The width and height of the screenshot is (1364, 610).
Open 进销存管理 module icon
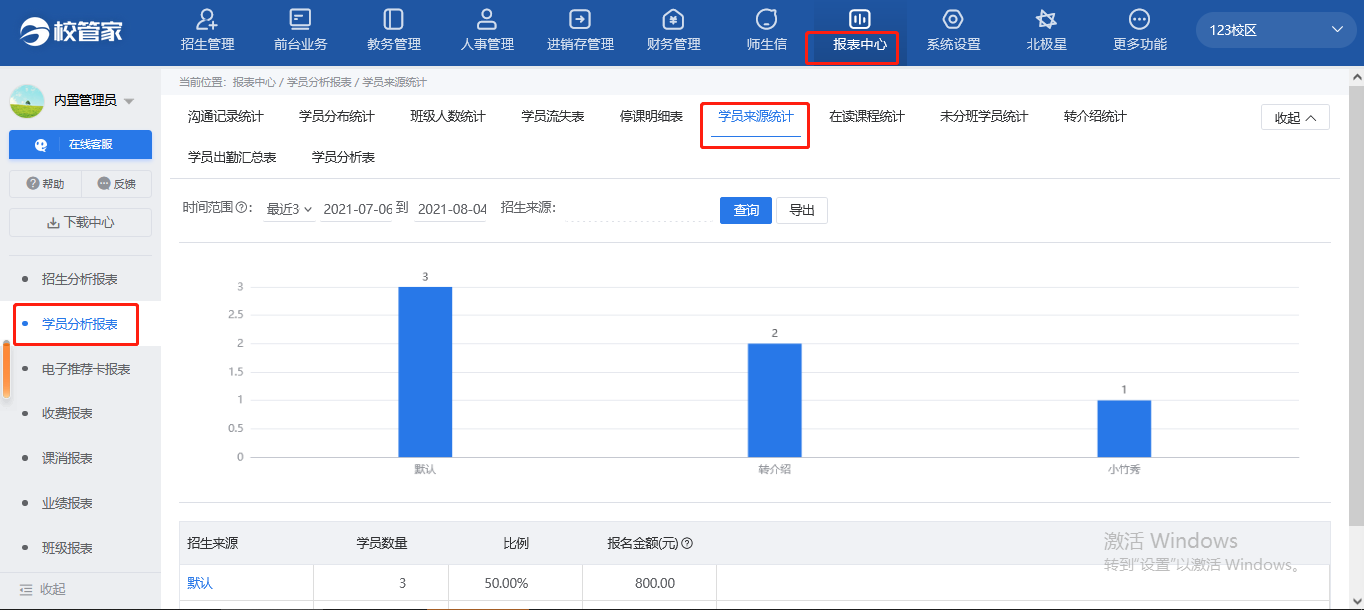580,19
